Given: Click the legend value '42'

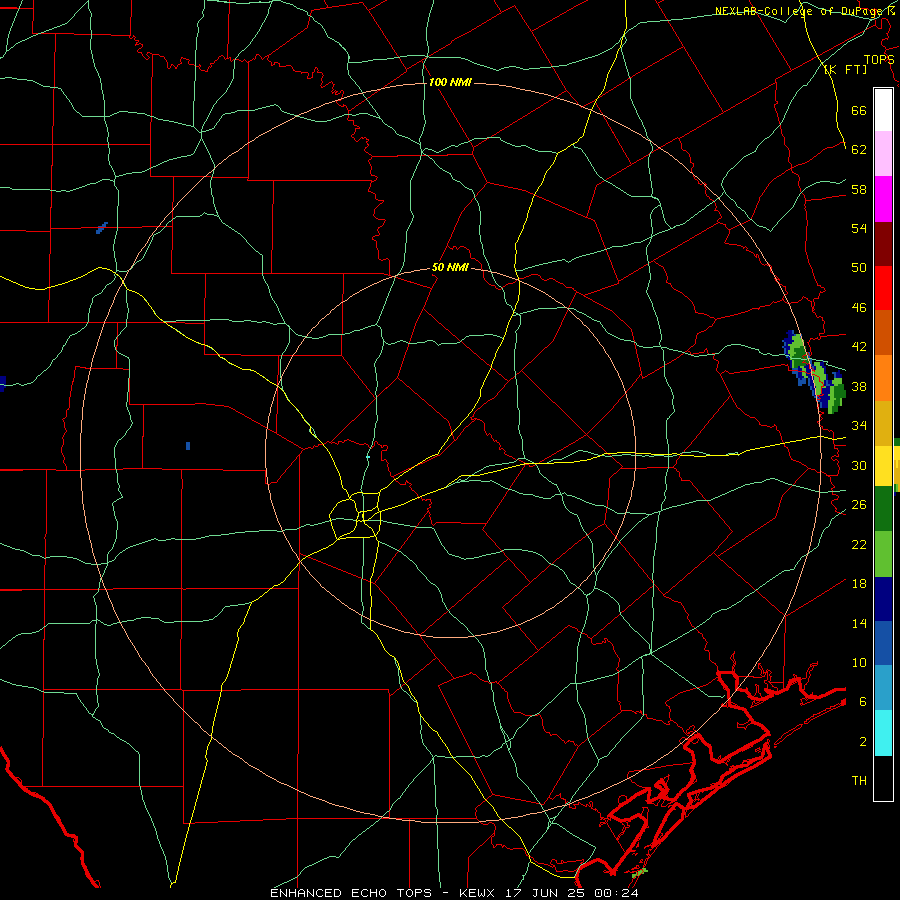Looking at the screenshot, I should click(859, 347).
